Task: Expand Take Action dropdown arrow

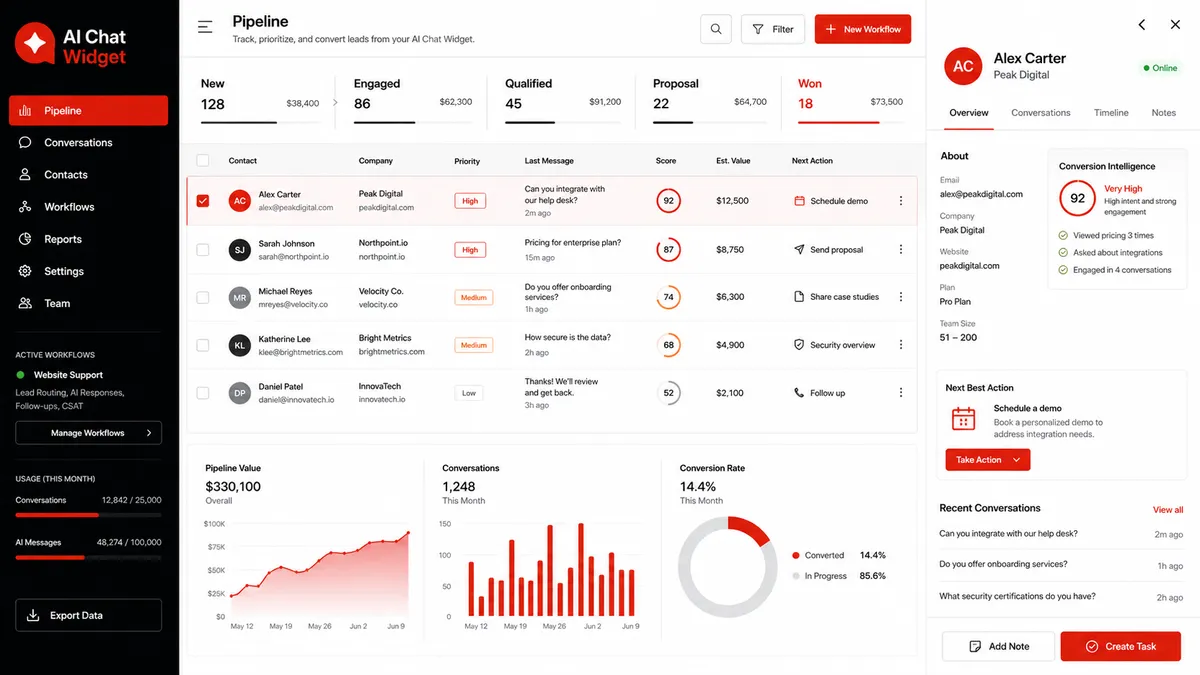Action: [1017, 460]
